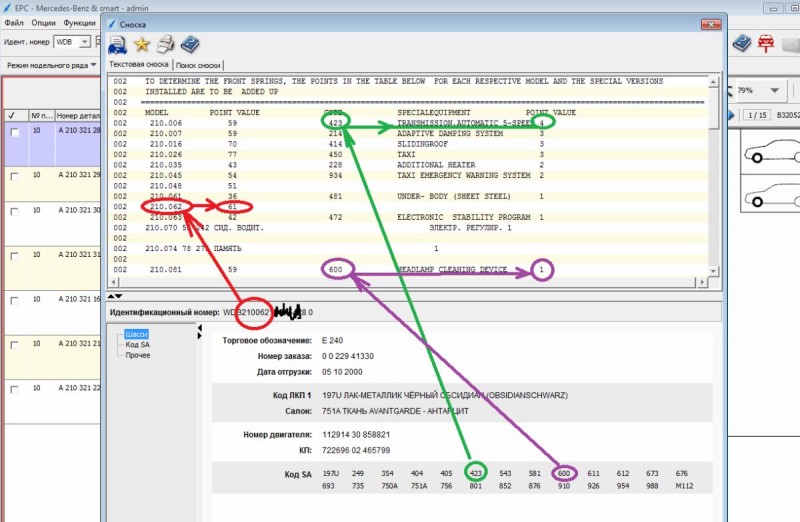Image resolution: width=800 pixels, height=522 pixels.
Task: Open the Опции menu
Action: click(x=43, y=22)
